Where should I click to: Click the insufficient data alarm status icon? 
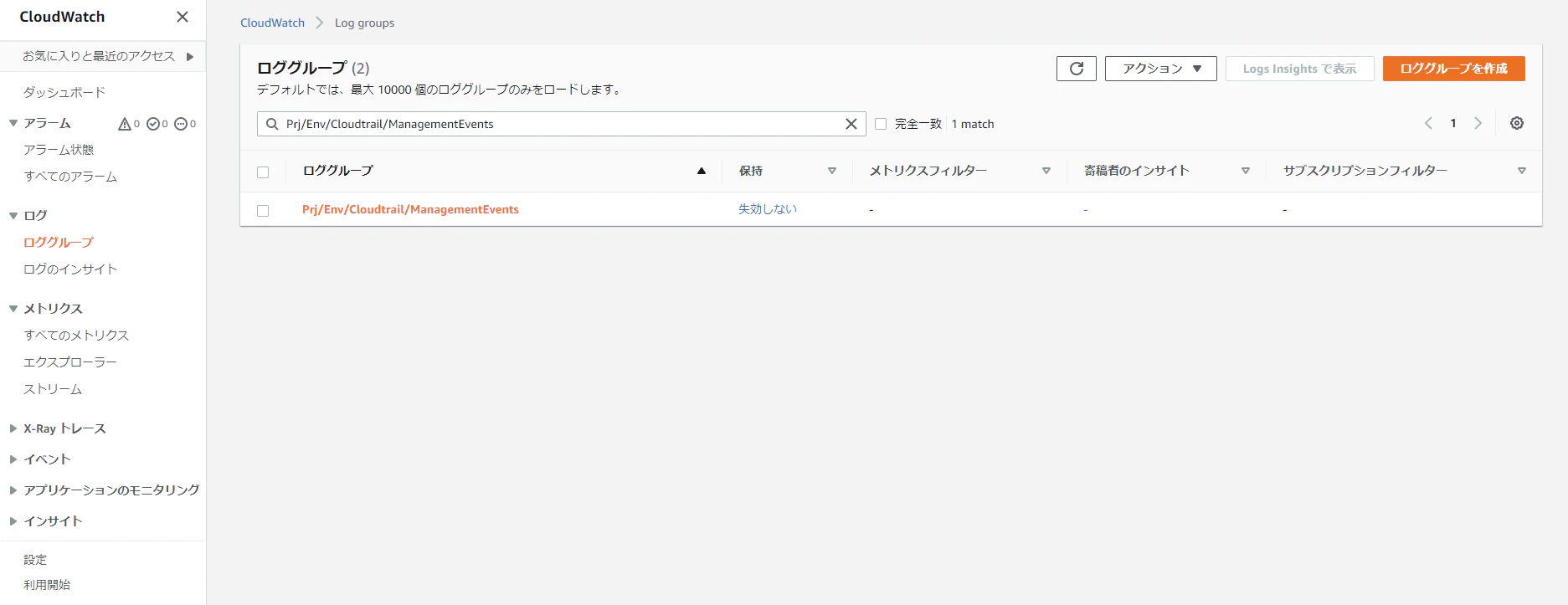click(x=181, y=124)
